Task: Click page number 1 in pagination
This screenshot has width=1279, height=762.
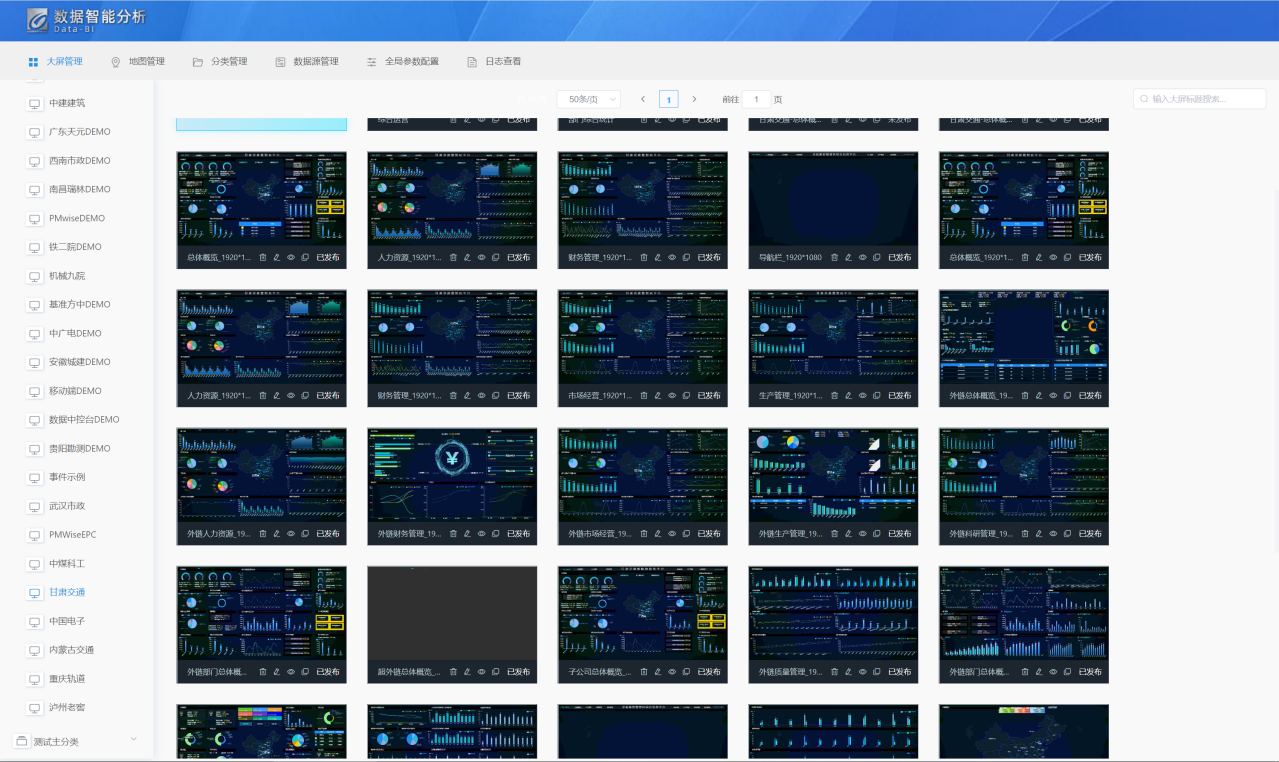Action: (668, 99)
